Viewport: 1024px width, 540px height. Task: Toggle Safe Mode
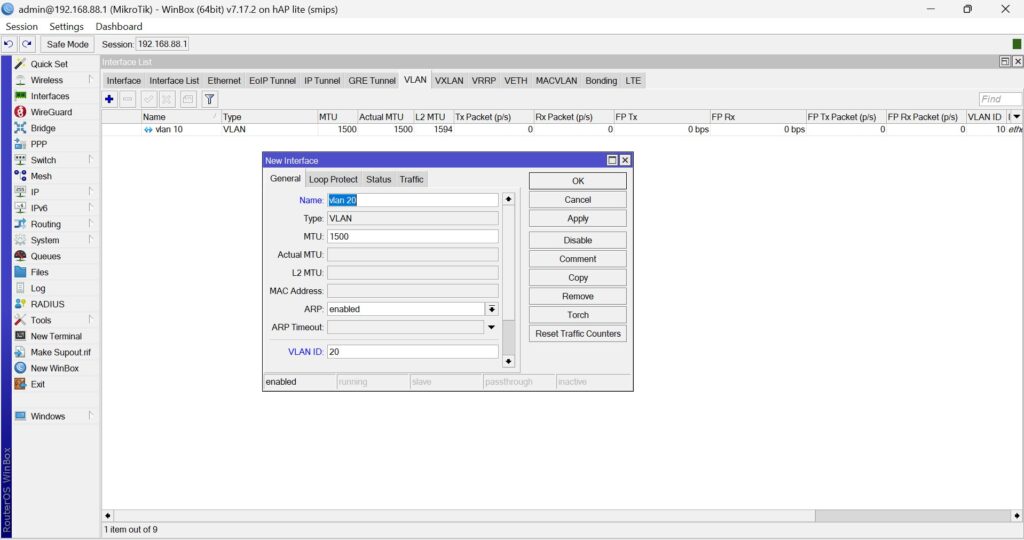point(67,44)
